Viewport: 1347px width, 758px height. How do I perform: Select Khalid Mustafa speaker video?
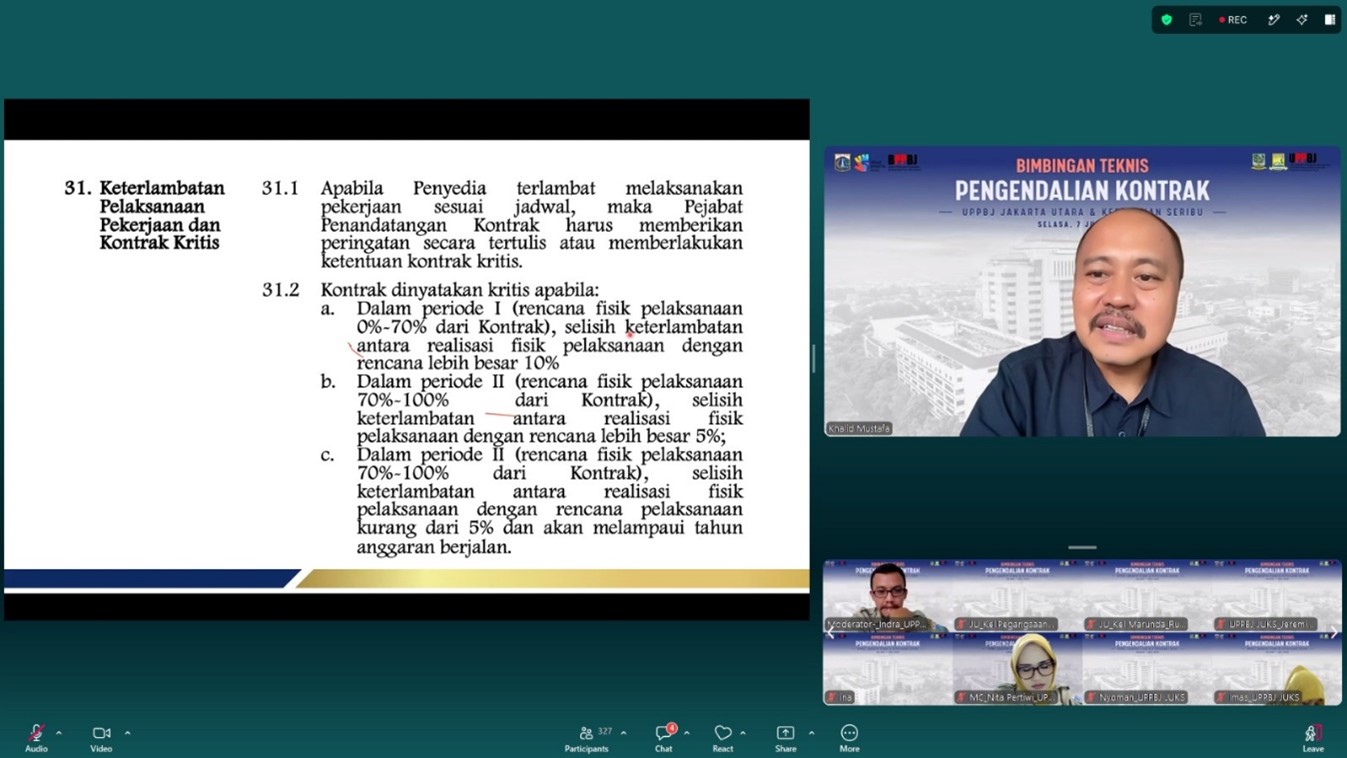tap(1082, 292)
